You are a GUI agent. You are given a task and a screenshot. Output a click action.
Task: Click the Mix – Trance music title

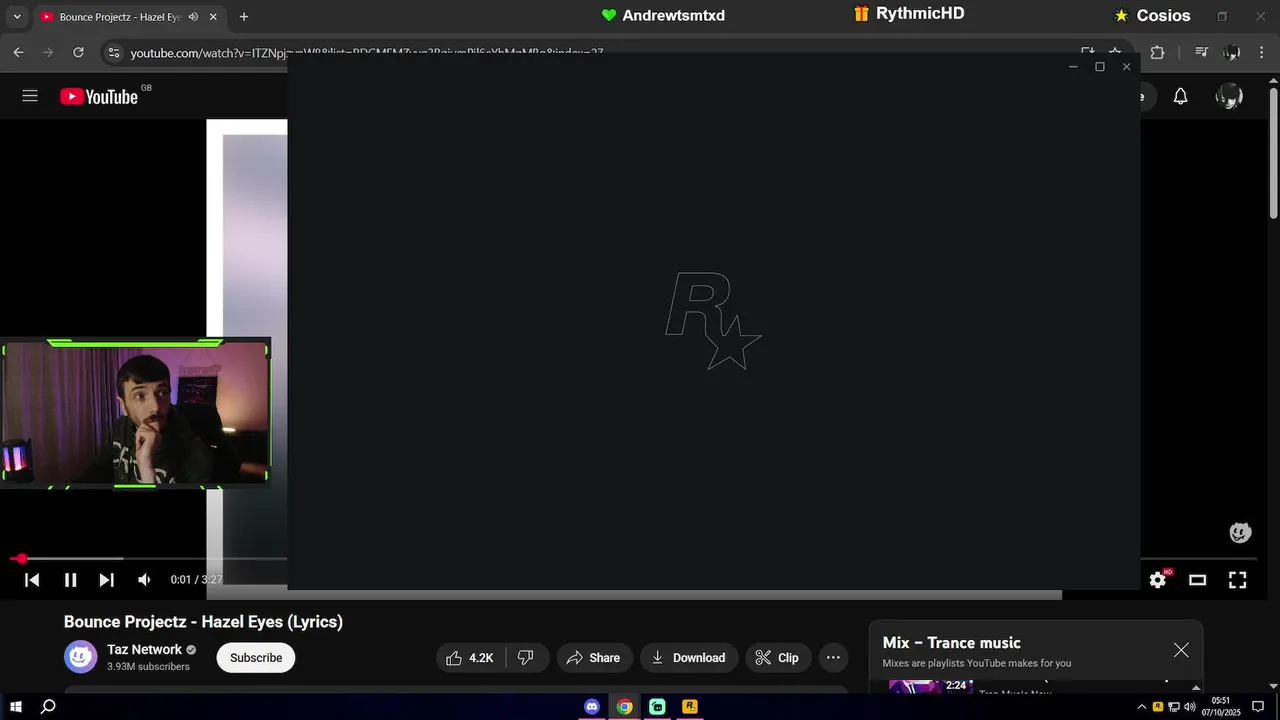click(951, 643)
